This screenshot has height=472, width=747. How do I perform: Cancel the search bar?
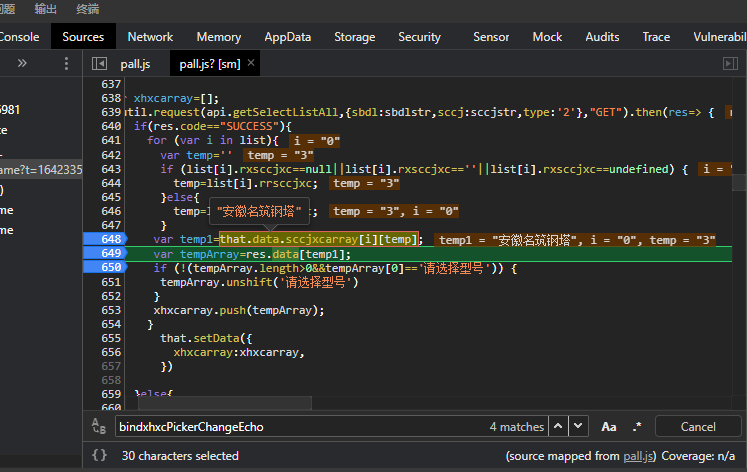[698, 426]
